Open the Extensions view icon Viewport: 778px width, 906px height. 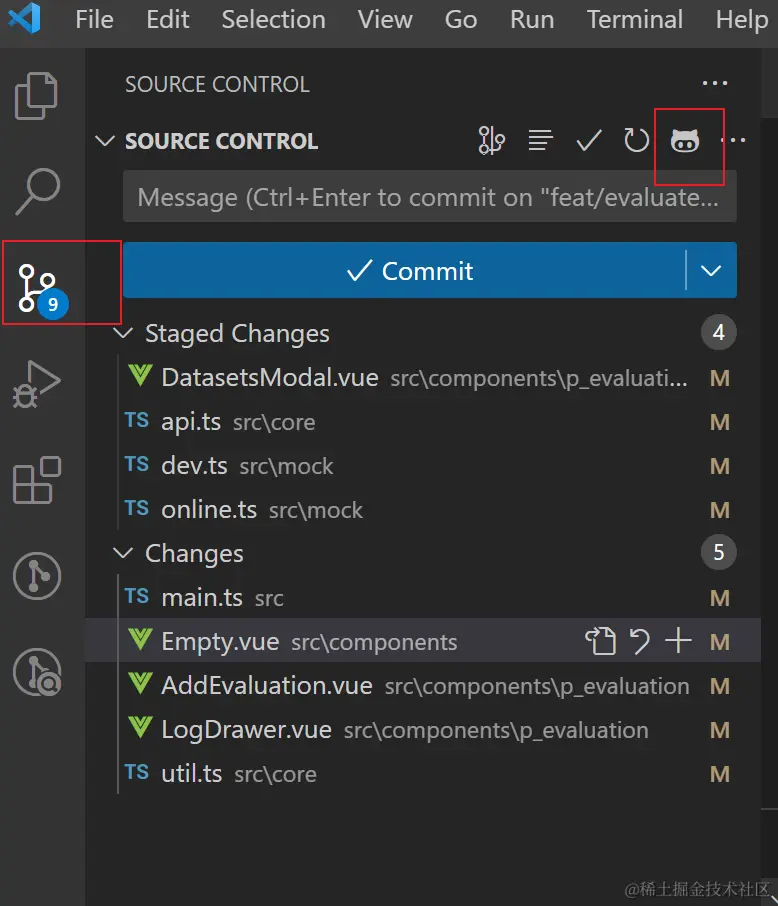38,480
